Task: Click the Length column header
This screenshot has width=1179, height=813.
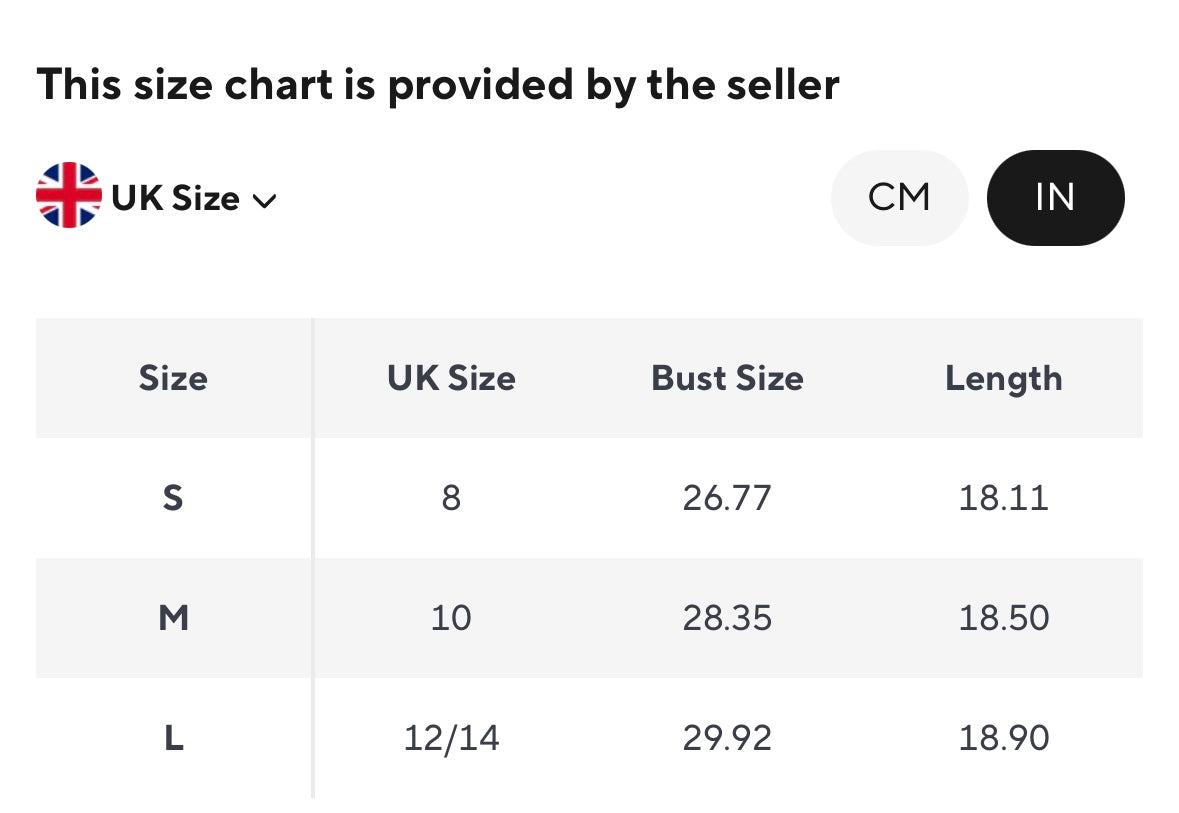Action: coord(1003,378)
